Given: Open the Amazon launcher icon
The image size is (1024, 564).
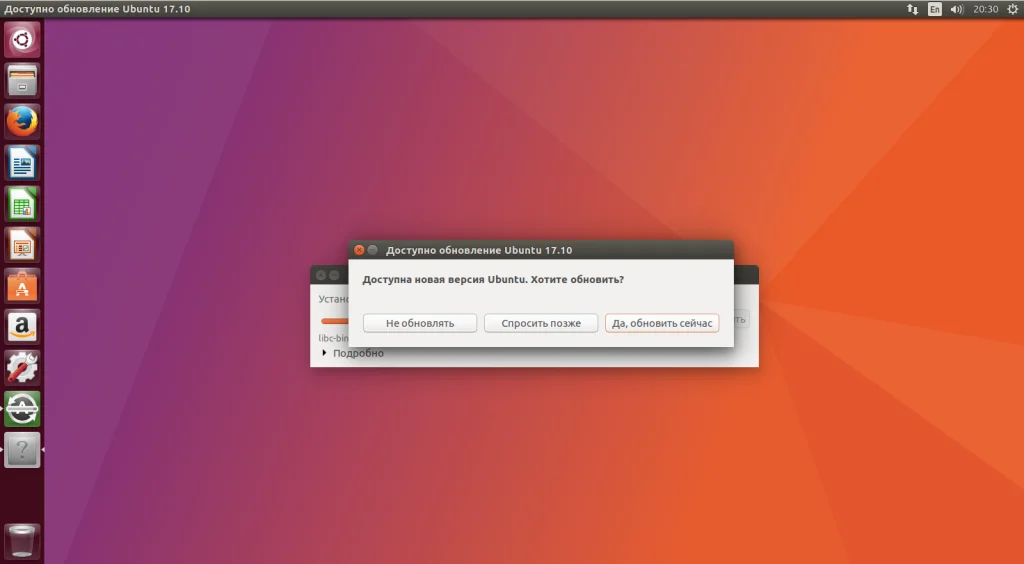Looking at the screenshot, I should coord(22,326).
